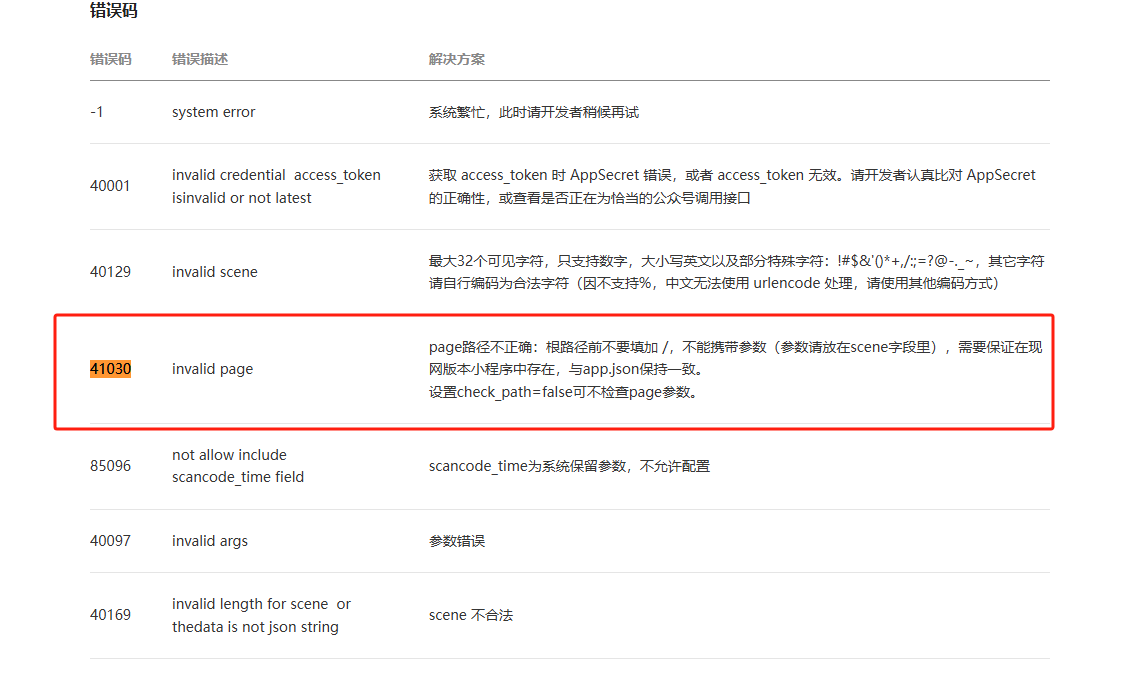The width and height of the screenshot is (1127, 689).
Task: Click the 错误描述 column header
Action: [200, 59]
